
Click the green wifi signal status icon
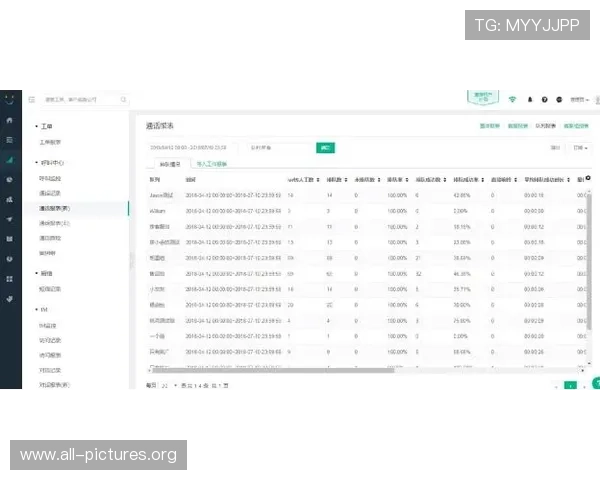(x=512, y=100)
